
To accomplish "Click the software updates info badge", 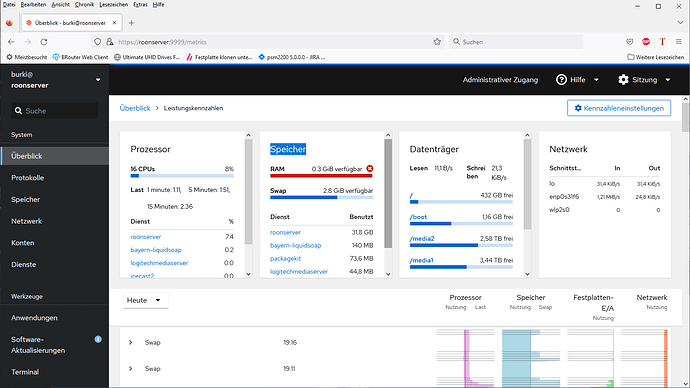I will 98,339.
